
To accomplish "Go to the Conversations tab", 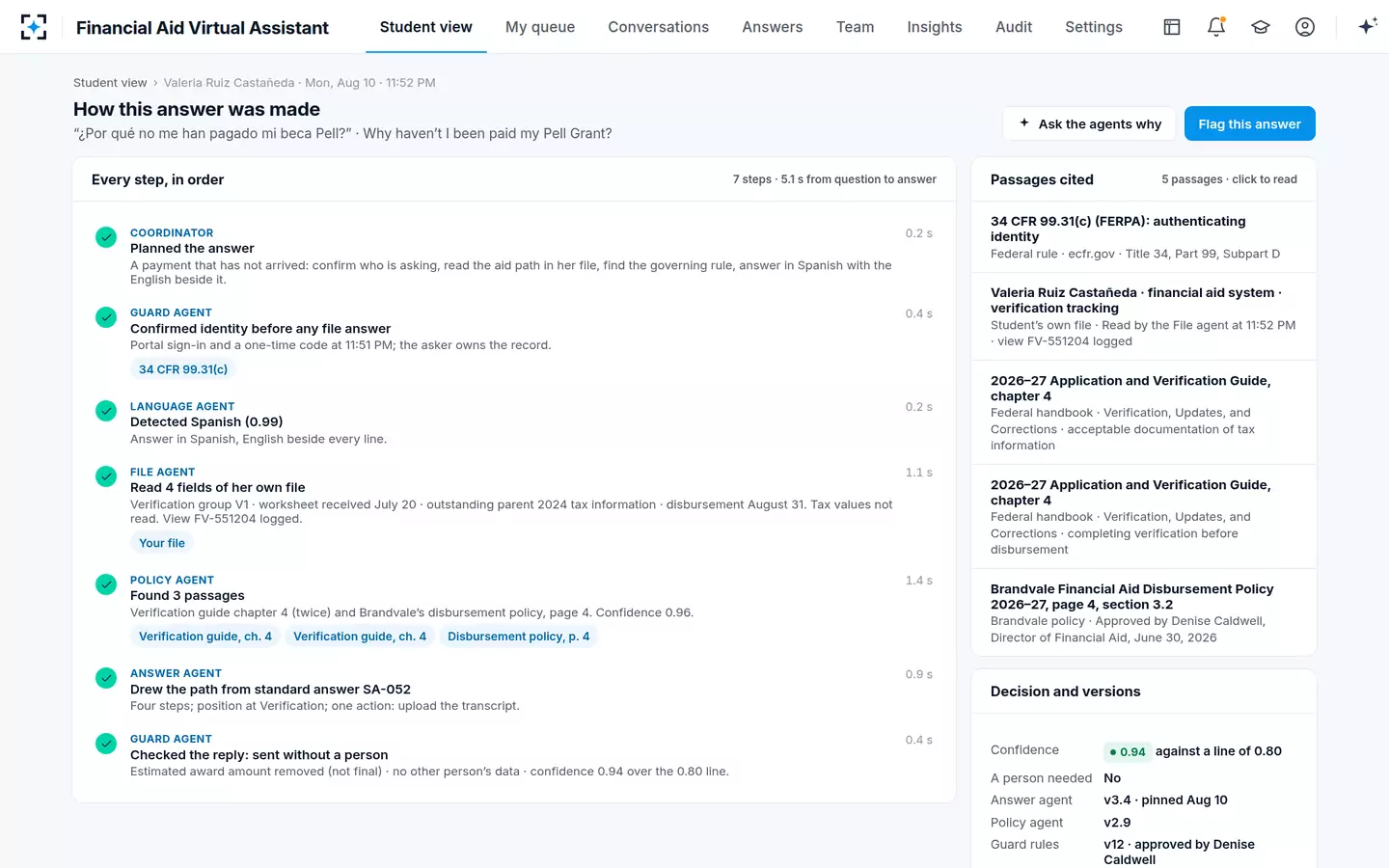I will [658, 27].
